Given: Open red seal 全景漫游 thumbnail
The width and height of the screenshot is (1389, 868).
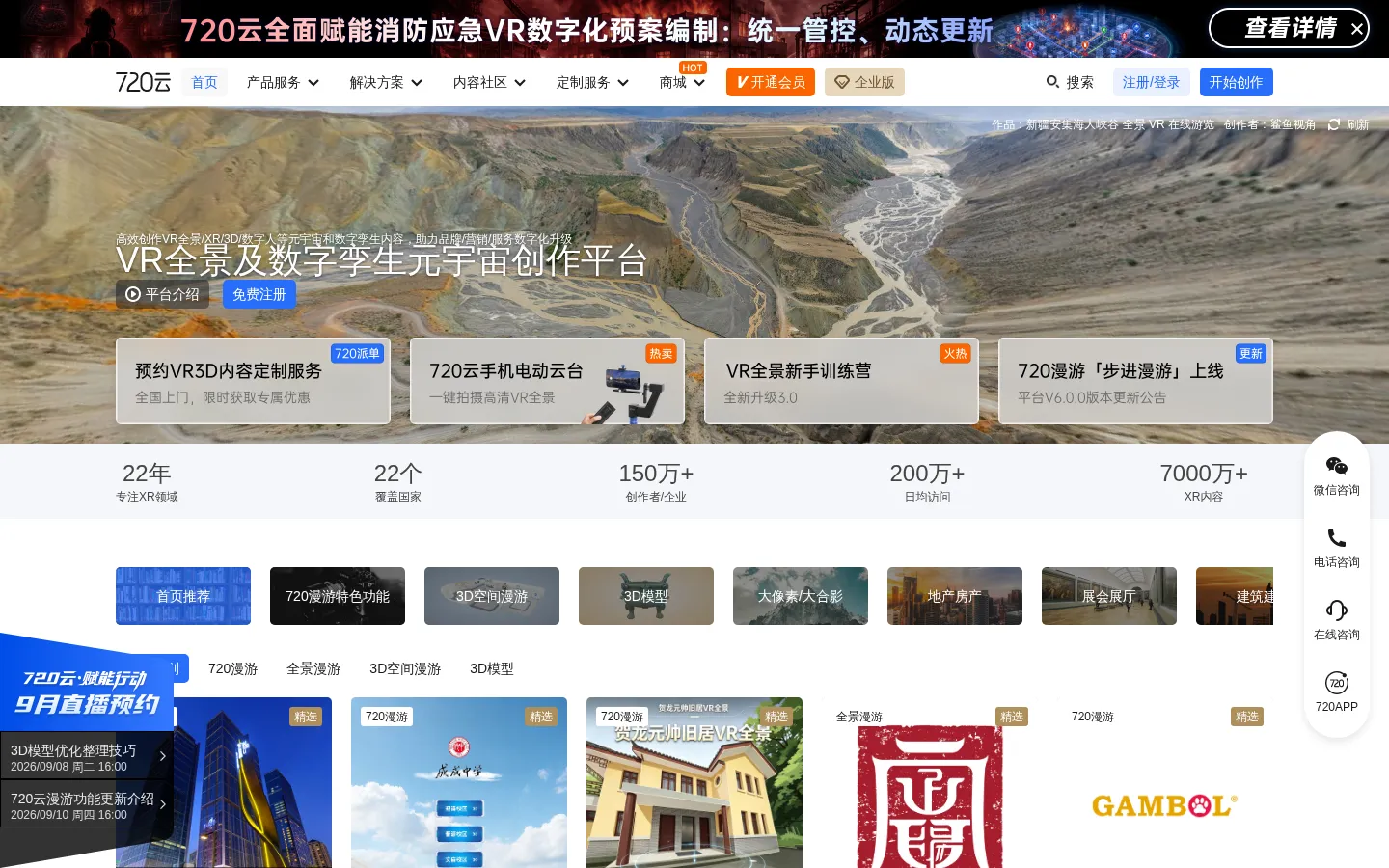Looking at the screenshot, I should click(930, 782).
